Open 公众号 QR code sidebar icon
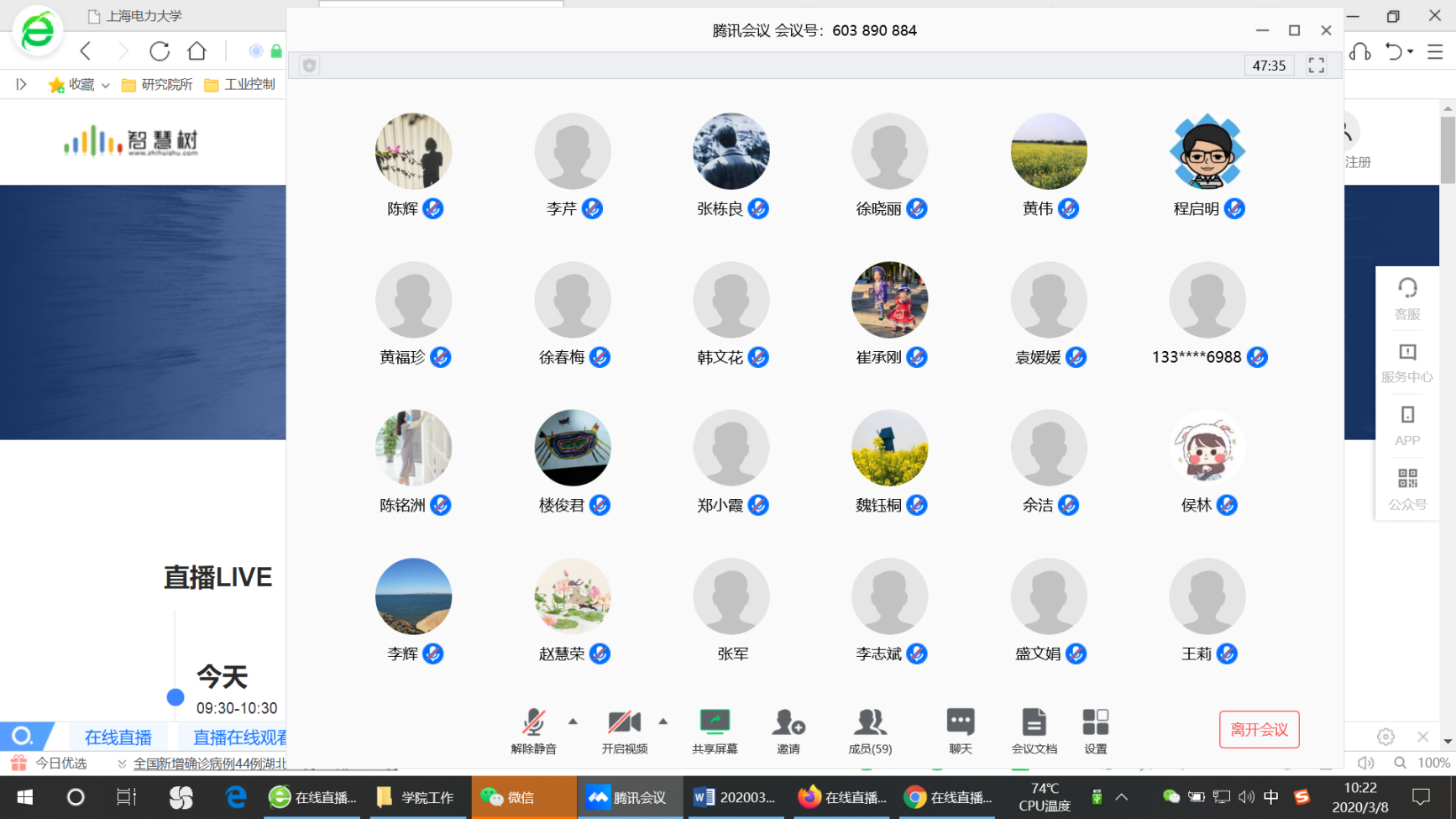Image resolution: width=1456 pixels, height=819 pixels. [1407, 490]
